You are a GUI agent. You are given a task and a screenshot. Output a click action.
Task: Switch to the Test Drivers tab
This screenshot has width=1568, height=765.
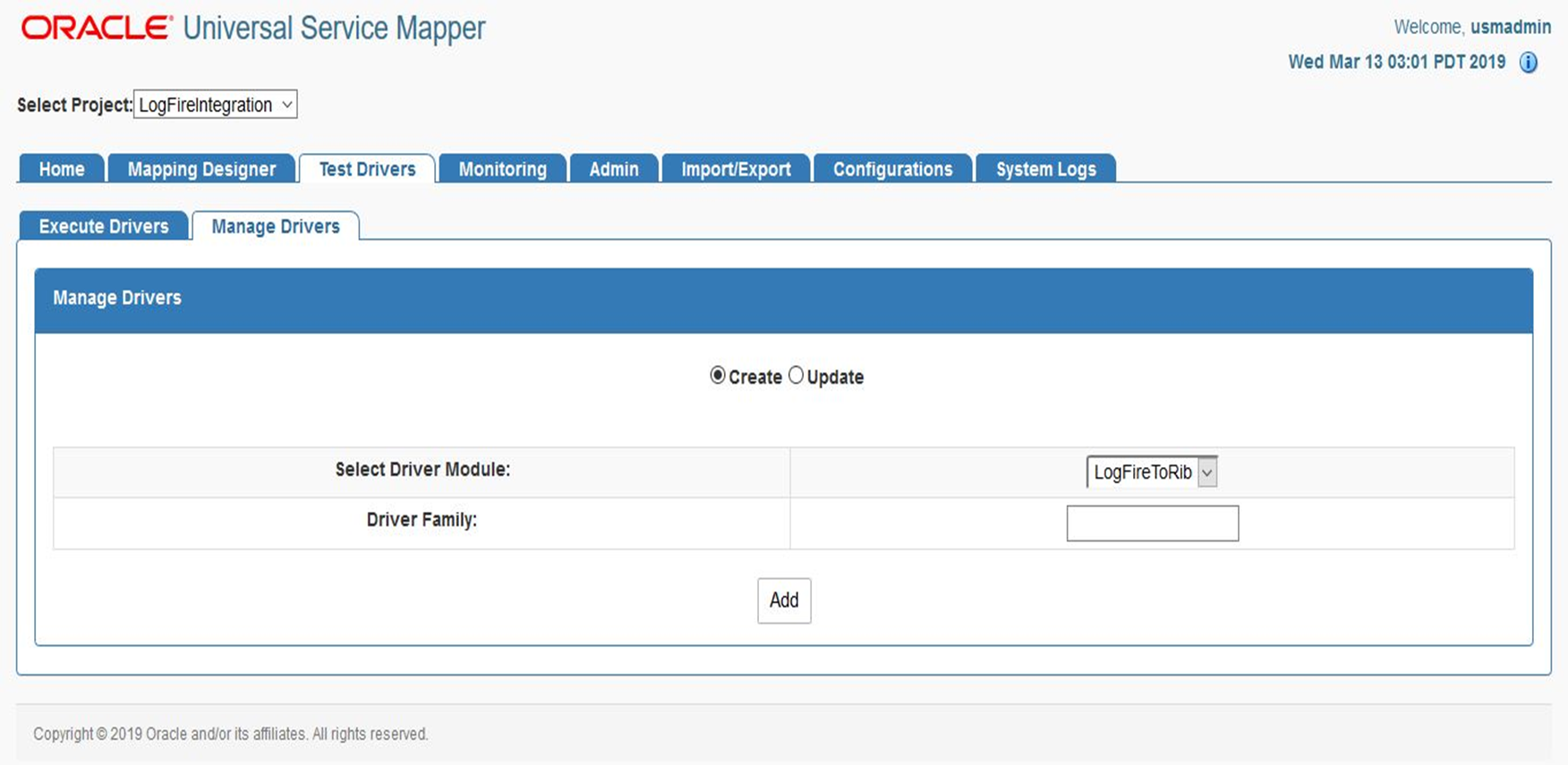tap(367, 169)
